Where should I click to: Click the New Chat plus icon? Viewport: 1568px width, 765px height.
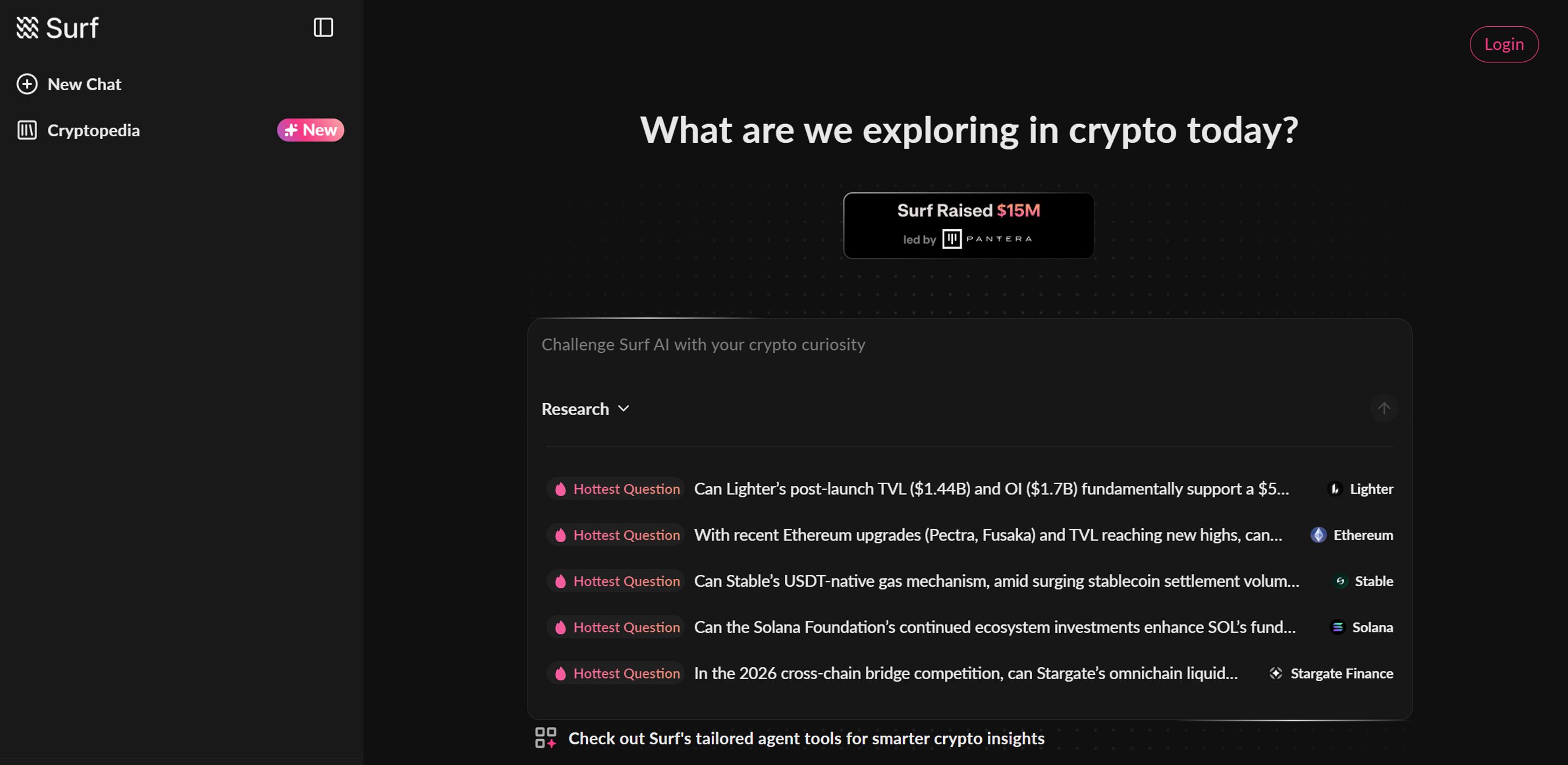[x=27, y=84]
